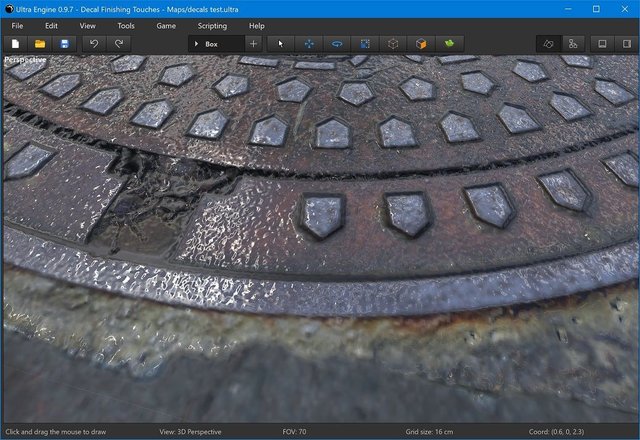Toggle the object view mode icon
The image size is (640, 440).
pos(549,44)
